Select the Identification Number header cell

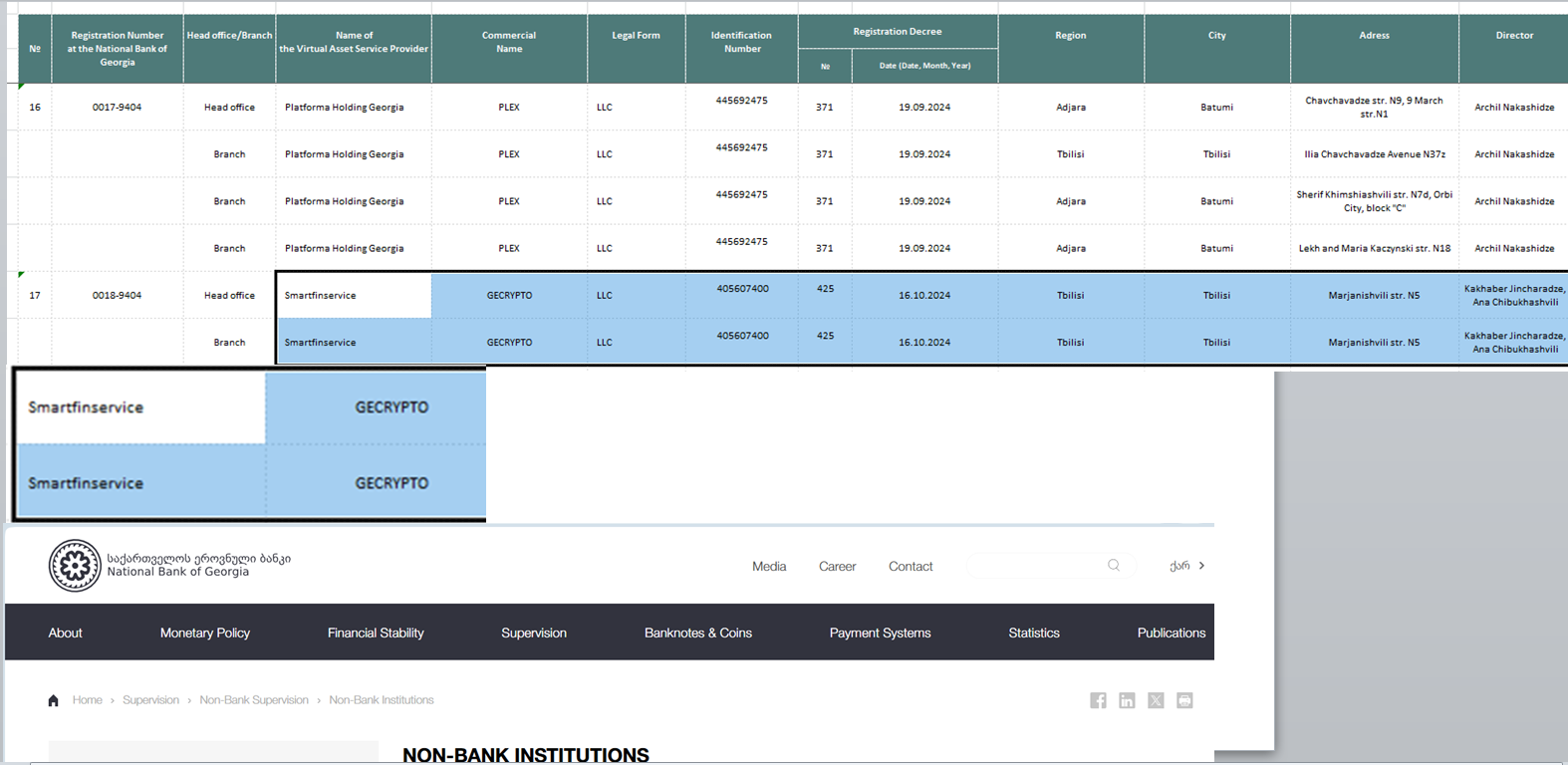pos(742,49)
